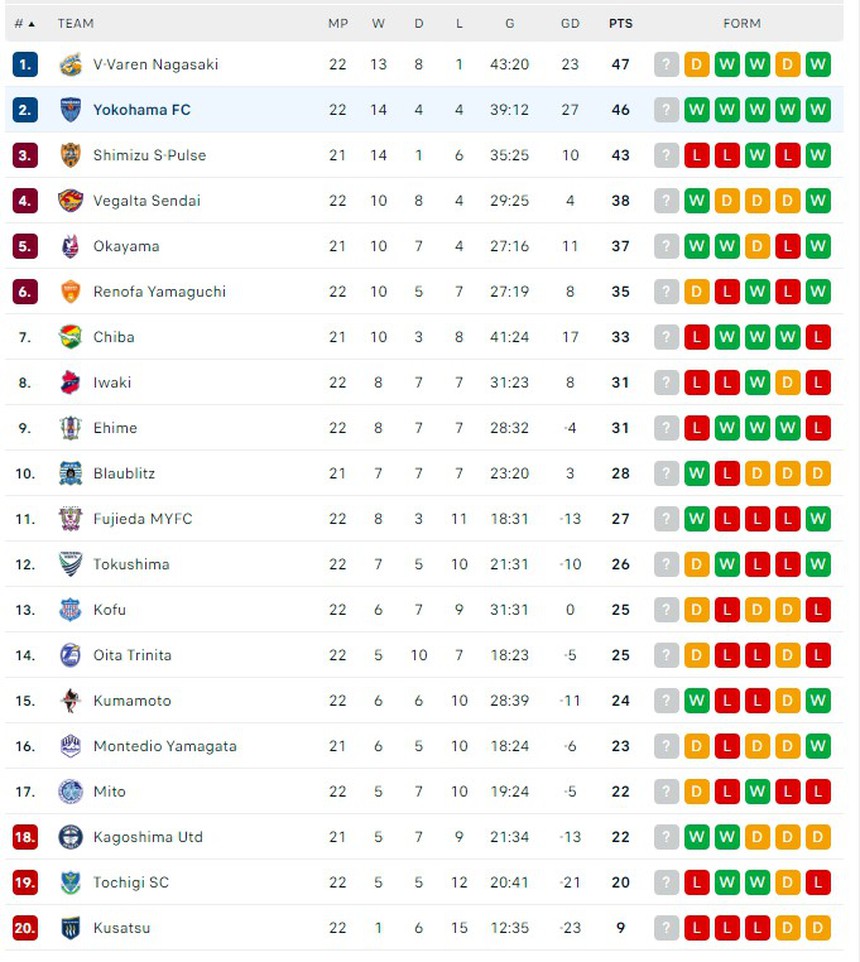Click the question mark badge for Iwaki
The width and height of the screenshot is (860, 962).
click(666, 383)
